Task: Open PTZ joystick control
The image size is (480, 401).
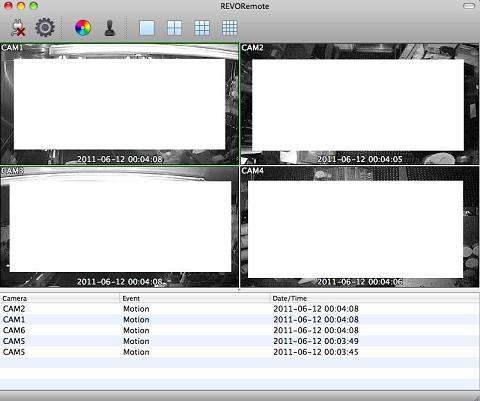Action: coord(110,28)
